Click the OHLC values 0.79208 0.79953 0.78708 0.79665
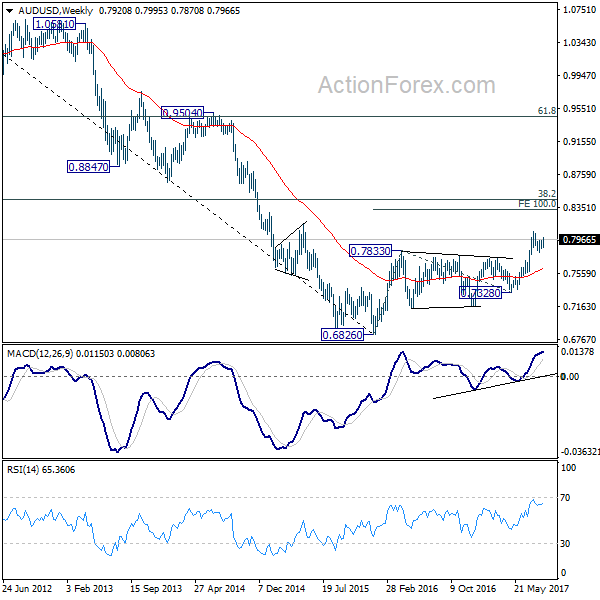Screen dimensions: 600x600 (x=170, y=11)
